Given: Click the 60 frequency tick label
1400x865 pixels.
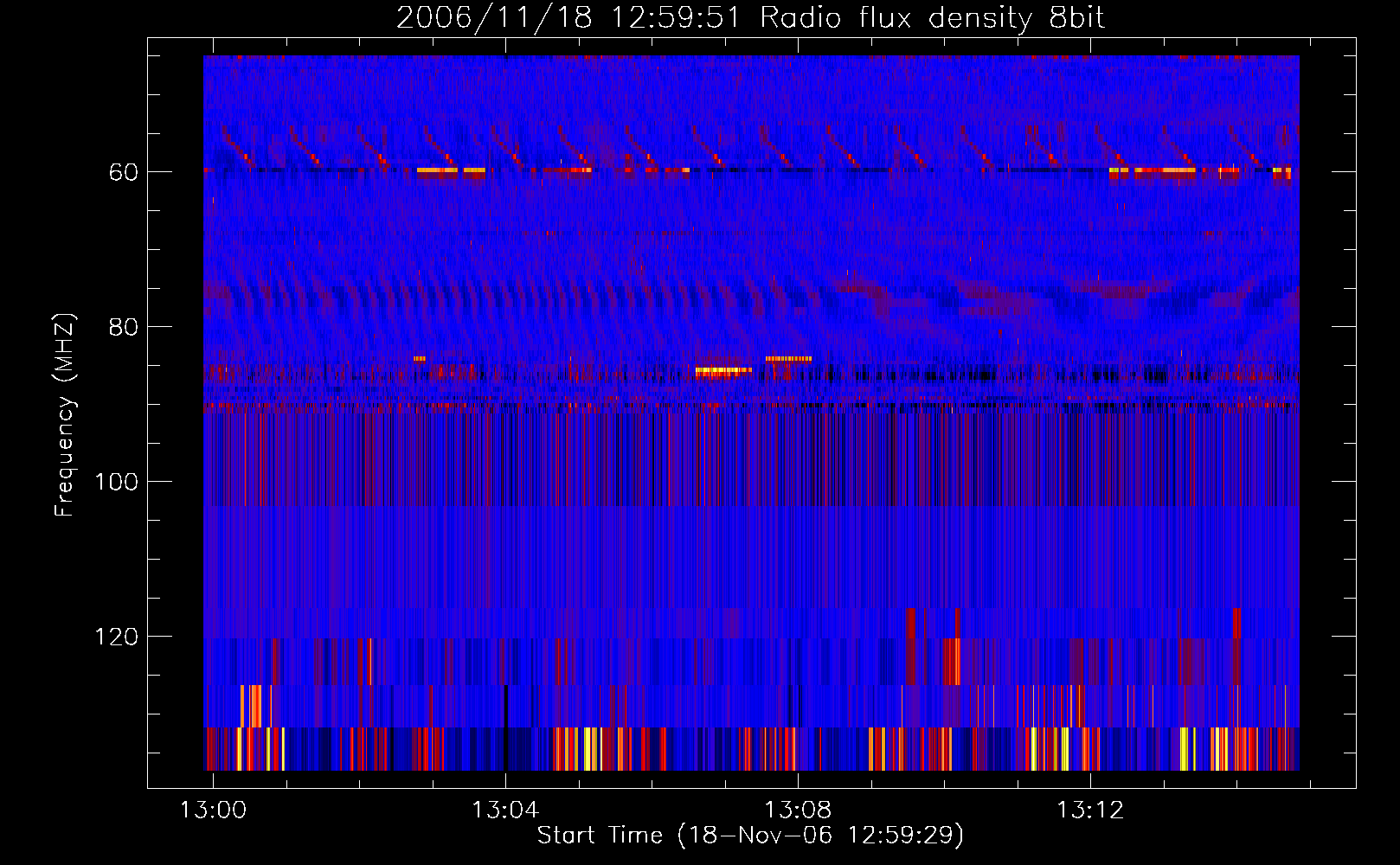Looking at the screenshot, I should coord(123,172).
